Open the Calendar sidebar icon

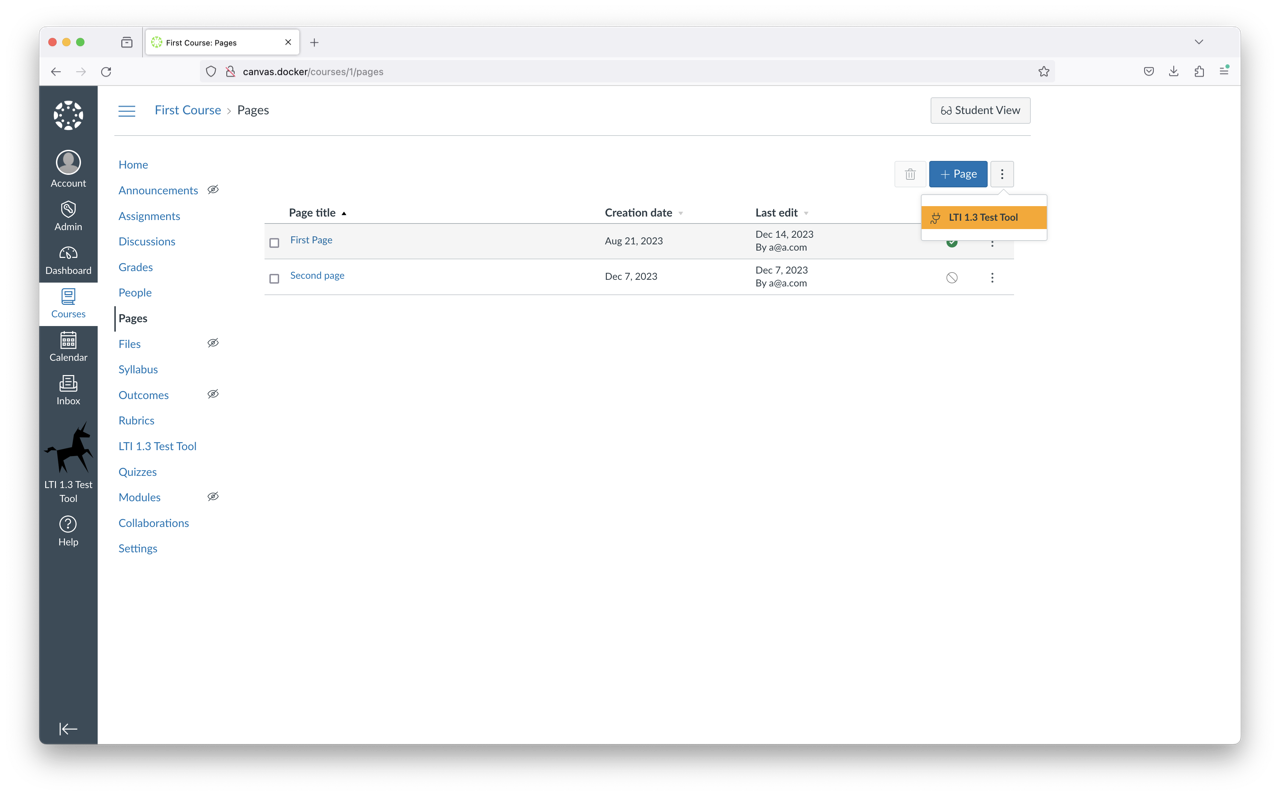68,346
